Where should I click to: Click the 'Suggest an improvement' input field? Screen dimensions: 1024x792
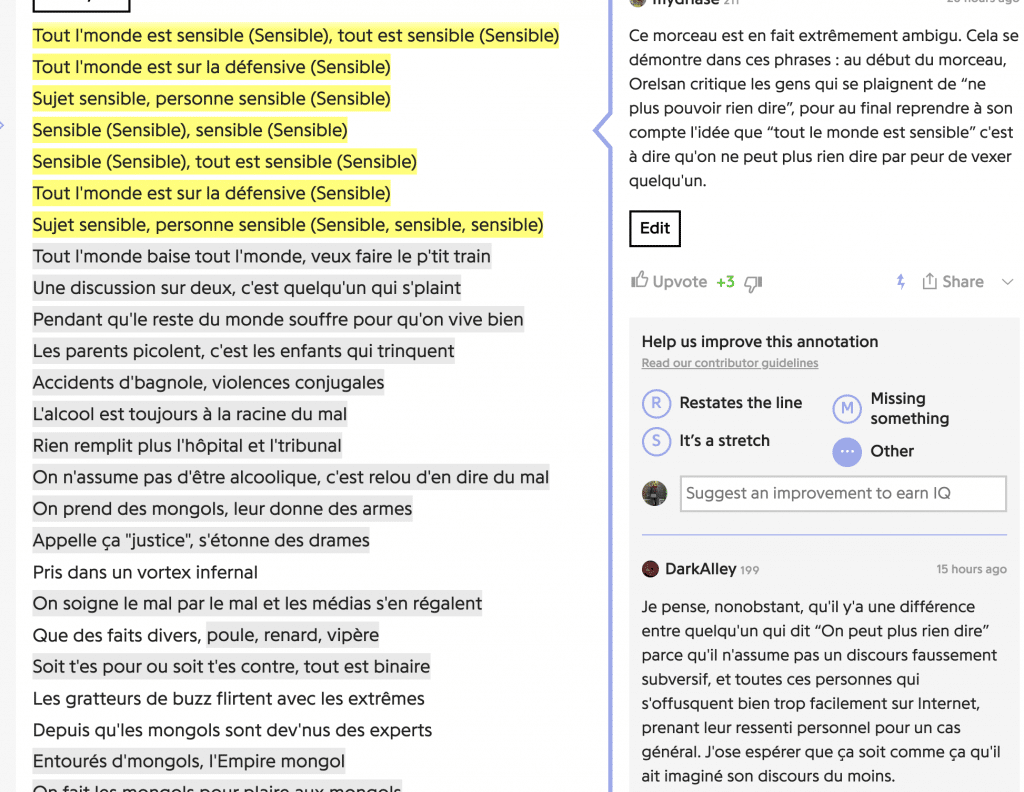pyautogui.click(x=842, y=493)
